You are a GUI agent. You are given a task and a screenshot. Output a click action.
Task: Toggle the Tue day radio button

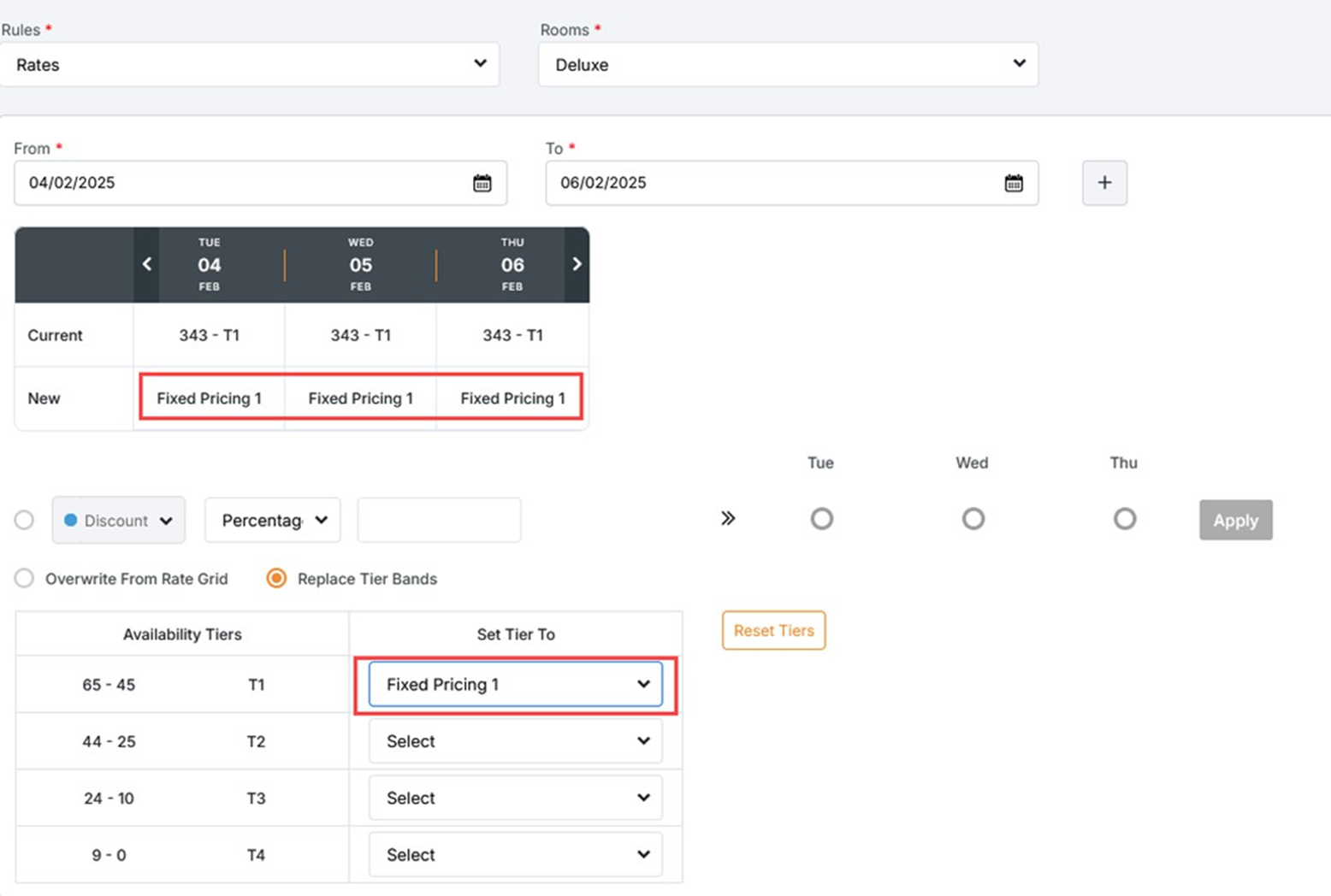point(821,519)
